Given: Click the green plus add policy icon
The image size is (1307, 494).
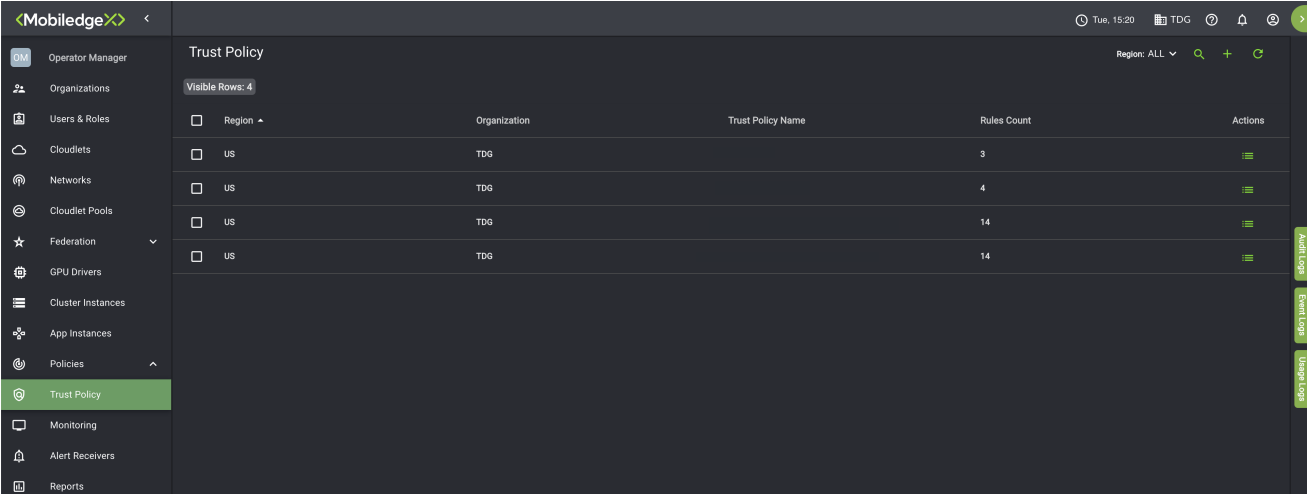Looking at the screenshot, I should pyautogui.click(x=1228, y=54).
